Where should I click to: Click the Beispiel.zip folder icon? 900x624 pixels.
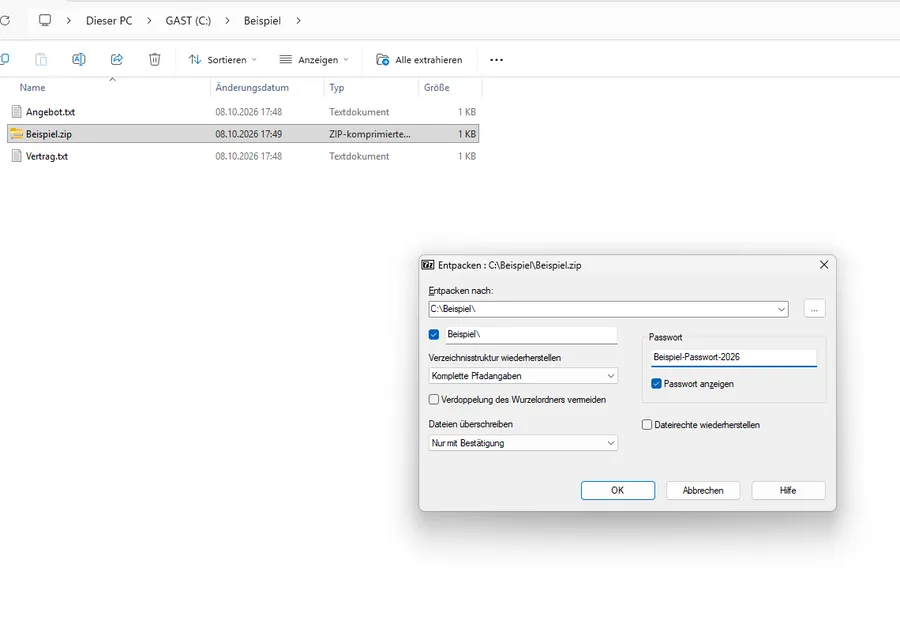click(x=17, y=134)
